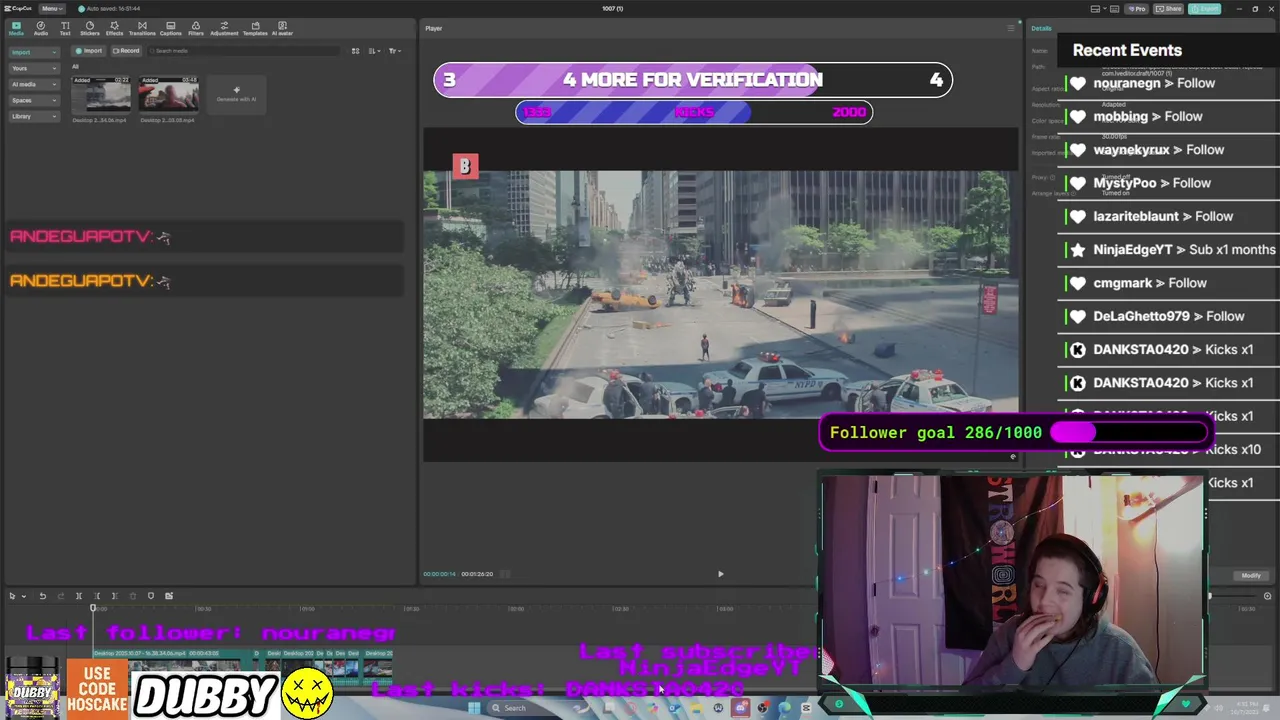
Task: Click the last timeline toolbar icon
Action: [x=169, y=596]
